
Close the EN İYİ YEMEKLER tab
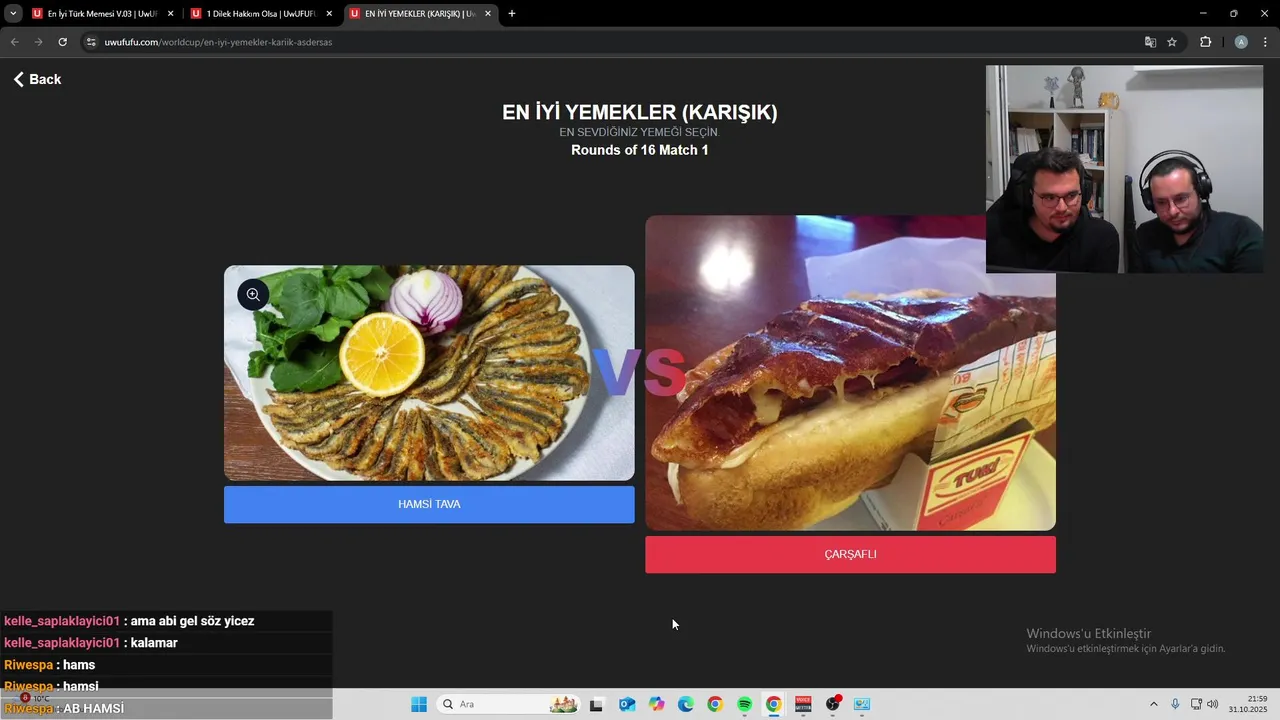click(488, 14)
